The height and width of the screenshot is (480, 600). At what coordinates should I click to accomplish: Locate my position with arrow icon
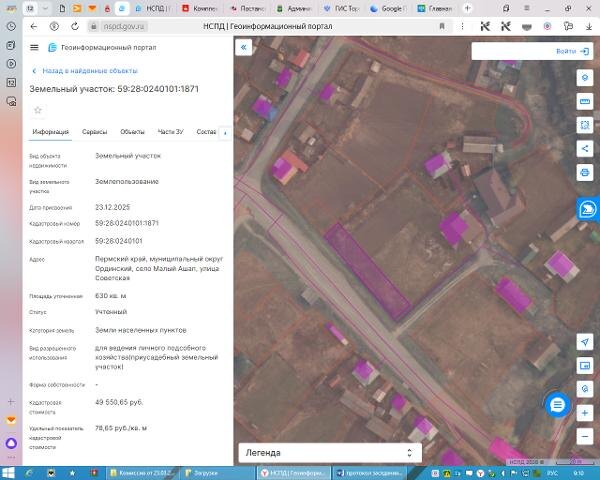point(585,342)
